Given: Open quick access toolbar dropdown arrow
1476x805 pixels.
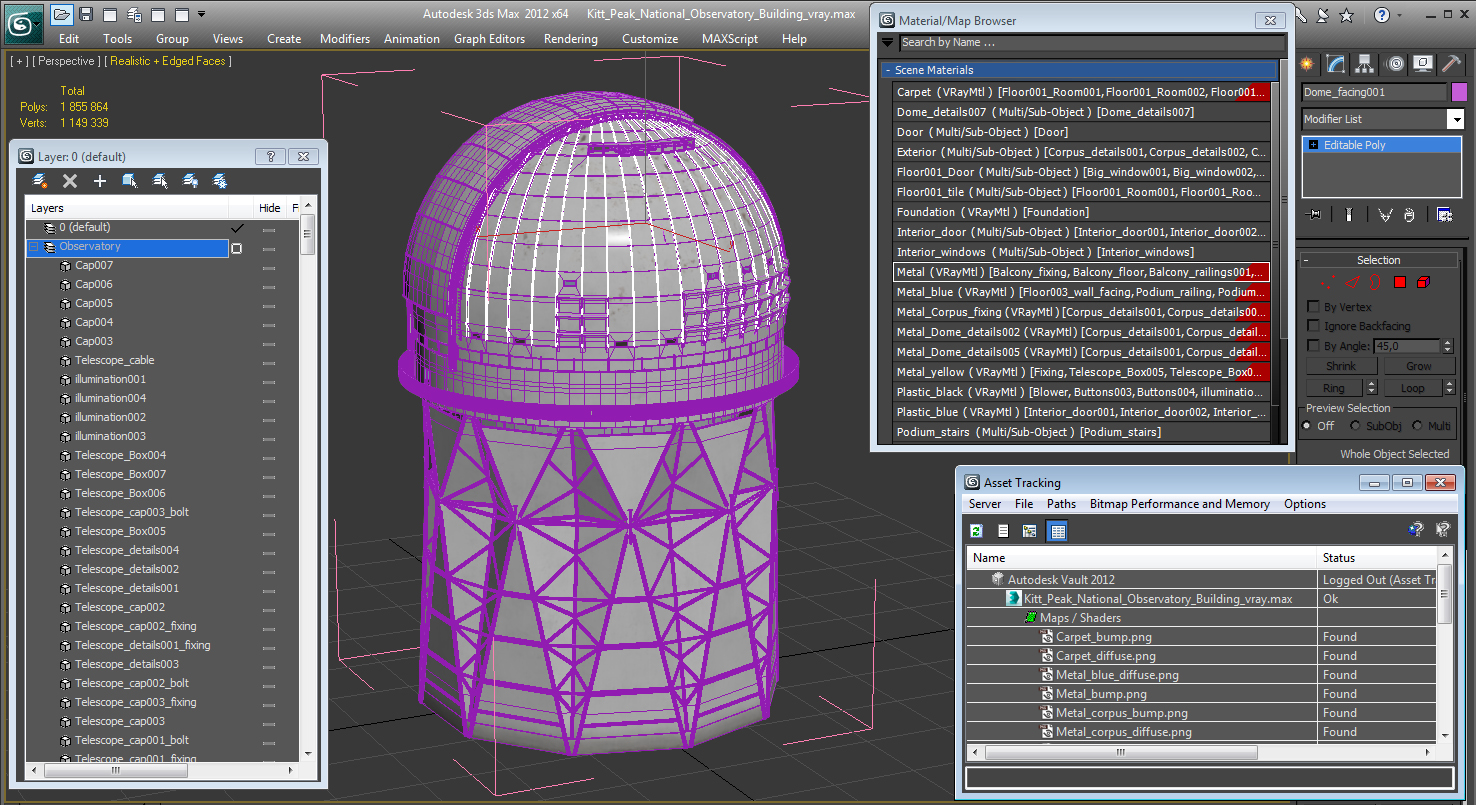Looking at the screenshot, I should 202,14.
